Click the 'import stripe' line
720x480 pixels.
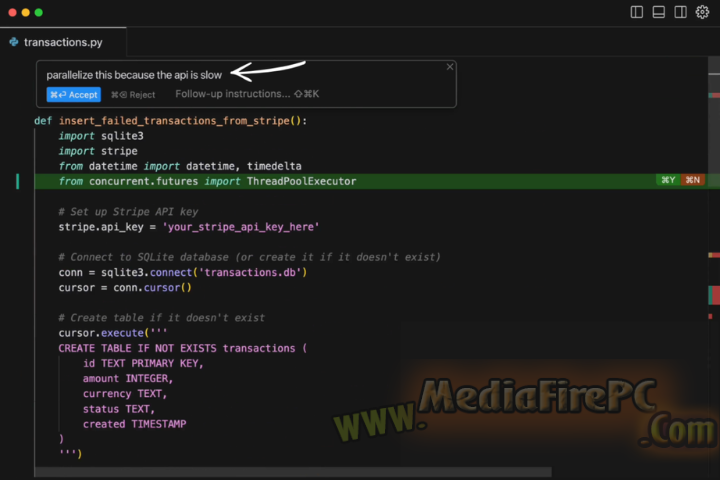coord(98,151)
